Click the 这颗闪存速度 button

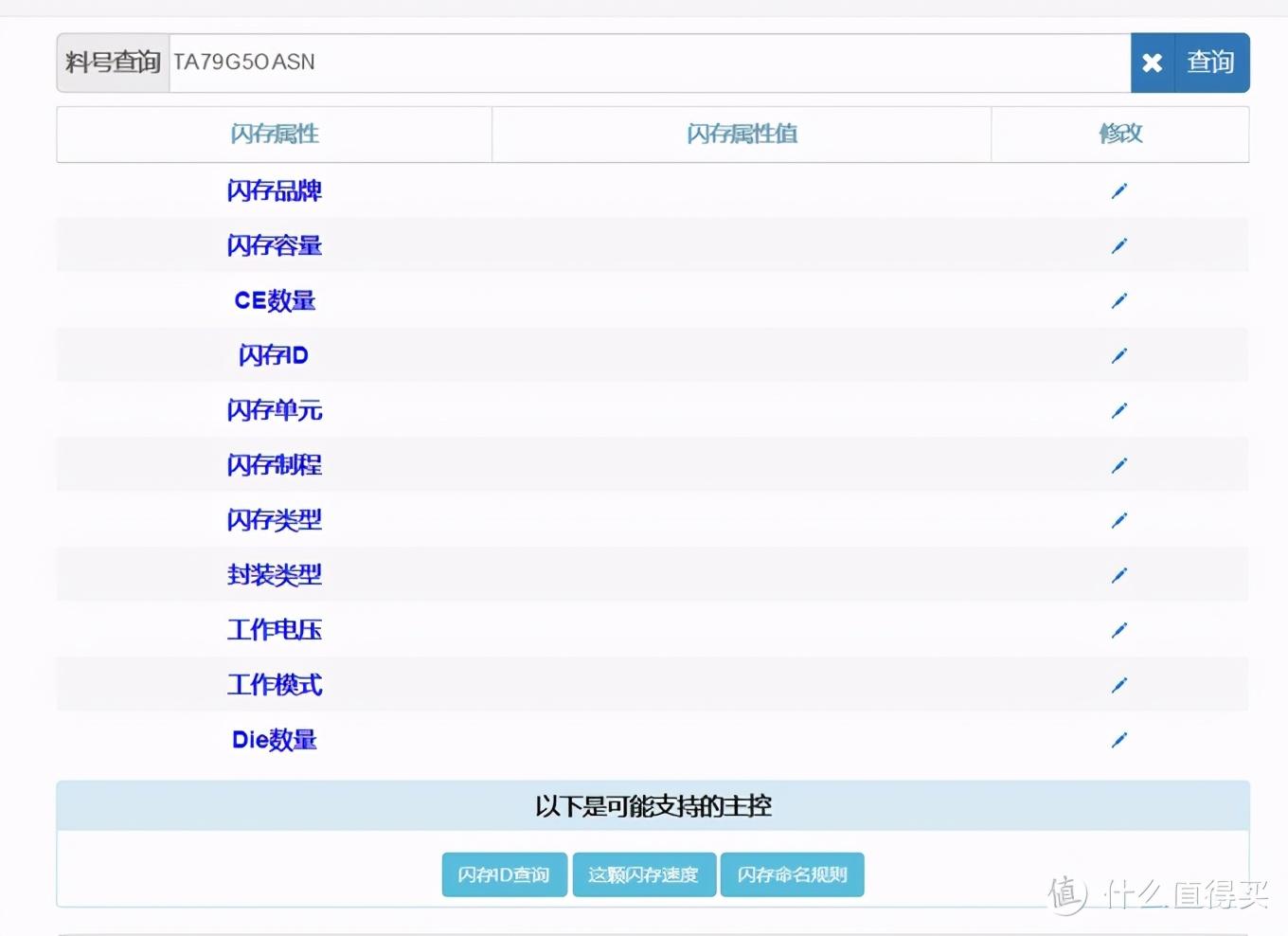point(644,874)
